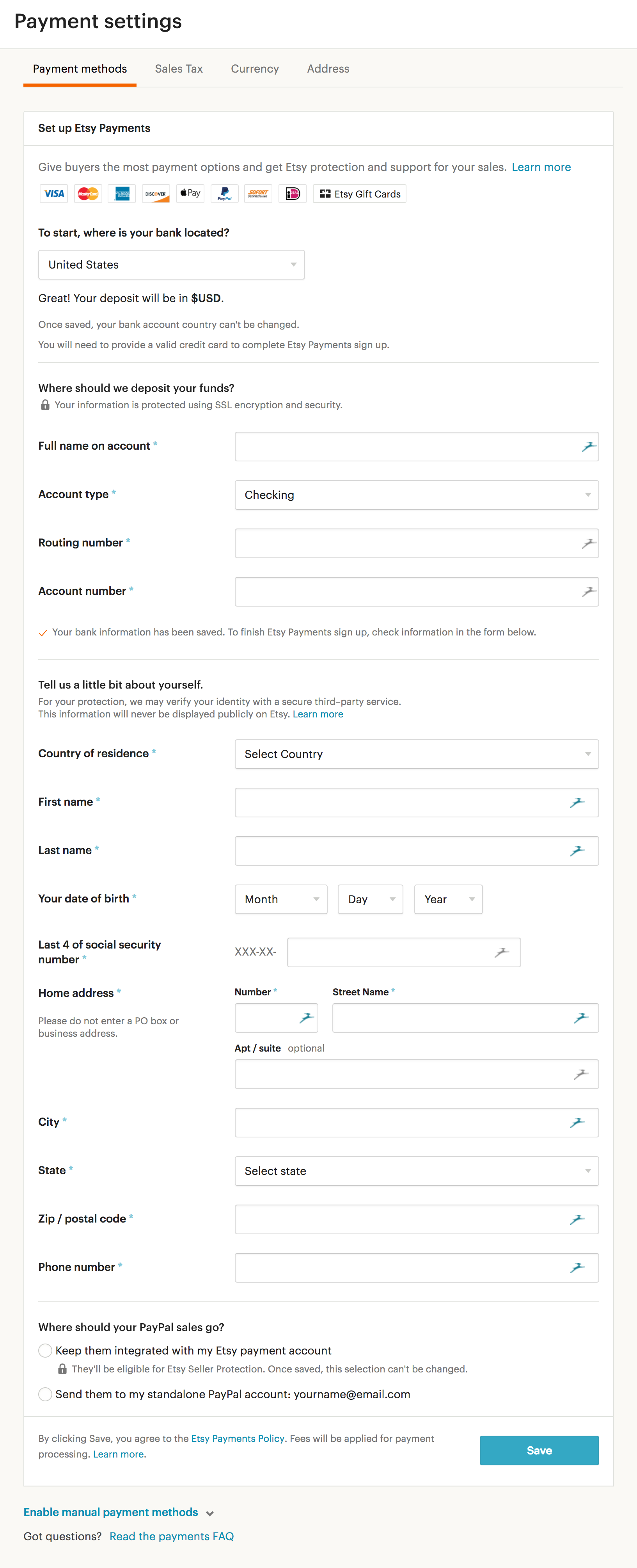Open the bank location United States dropdown
This screenshot has width=637, height=1568.
tap(172, 265)
